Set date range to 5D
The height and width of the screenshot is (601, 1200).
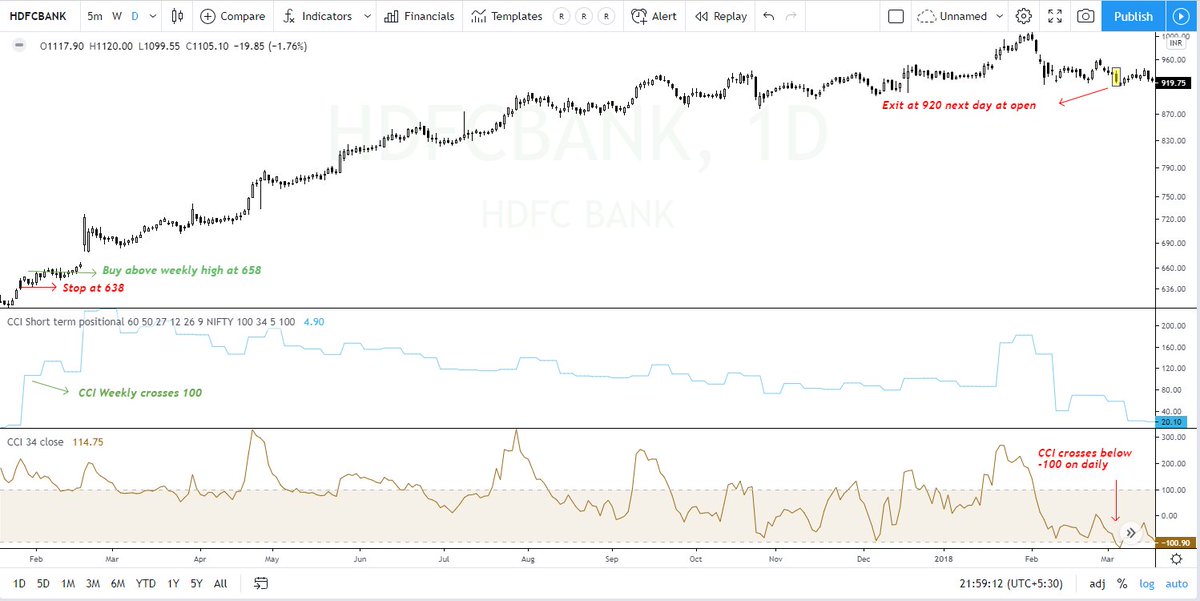pos(44,583)
